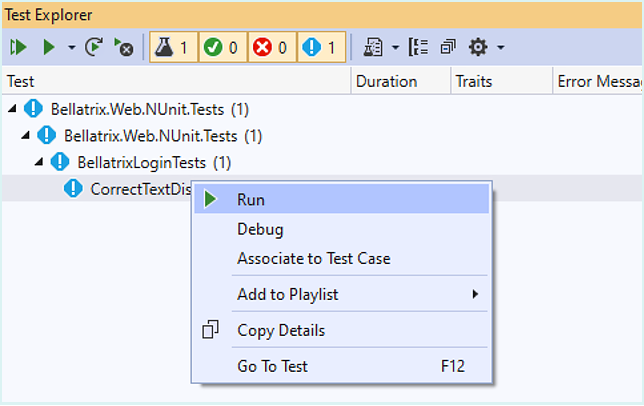Click Run Failed Tests icon
Image resolution: width=644 pixels, height=406 pixels.
[124, 47]
